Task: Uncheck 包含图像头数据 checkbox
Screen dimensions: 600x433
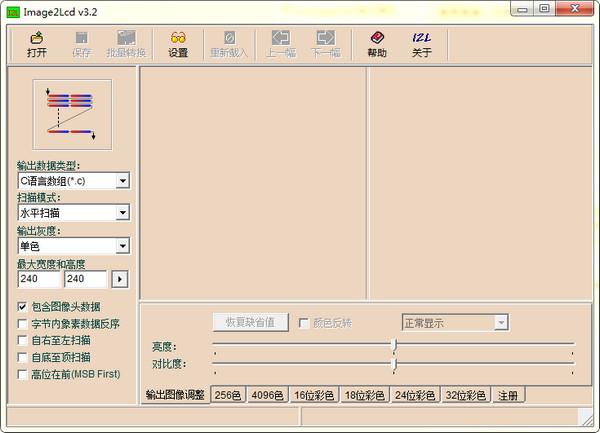Action: coord(23,307)
